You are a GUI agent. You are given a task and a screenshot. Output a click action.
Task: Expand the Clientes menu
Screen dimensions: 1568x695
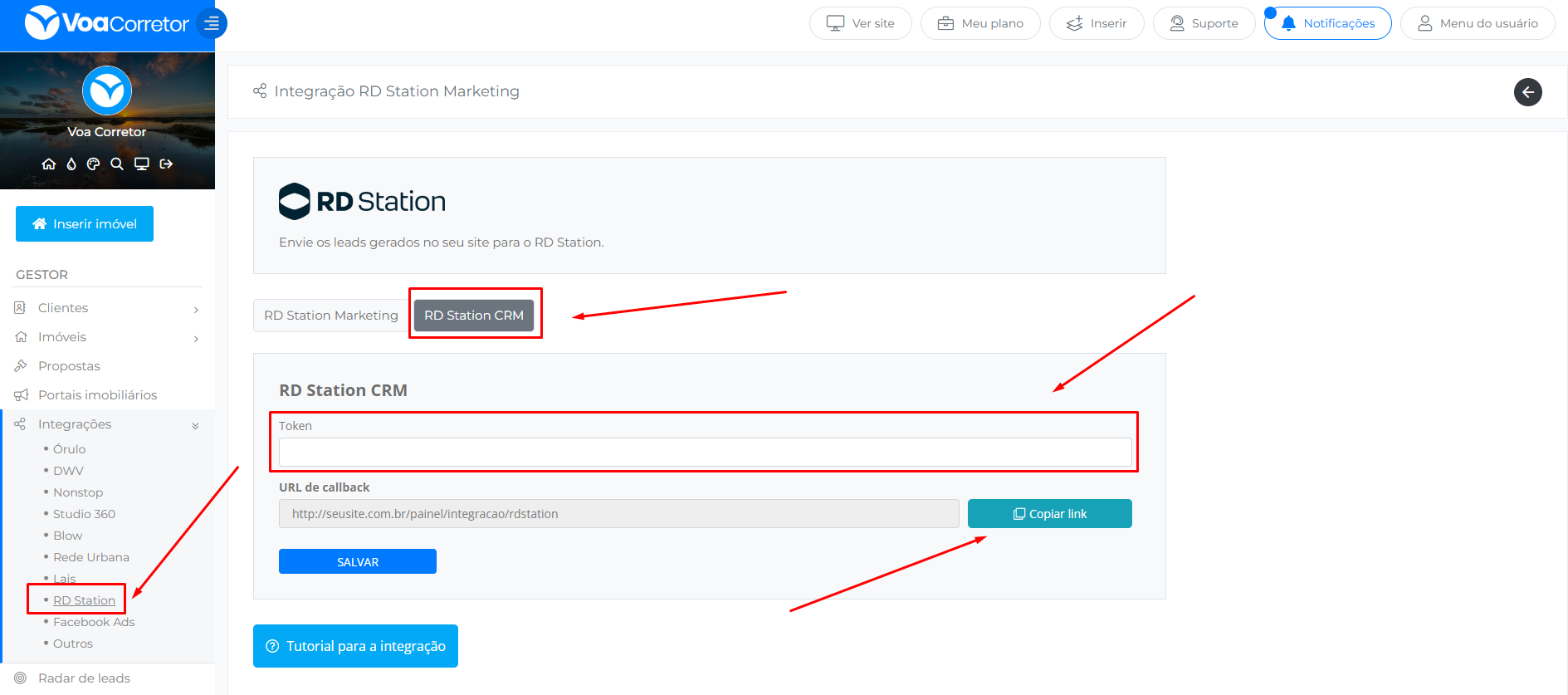tap(107, 308)
